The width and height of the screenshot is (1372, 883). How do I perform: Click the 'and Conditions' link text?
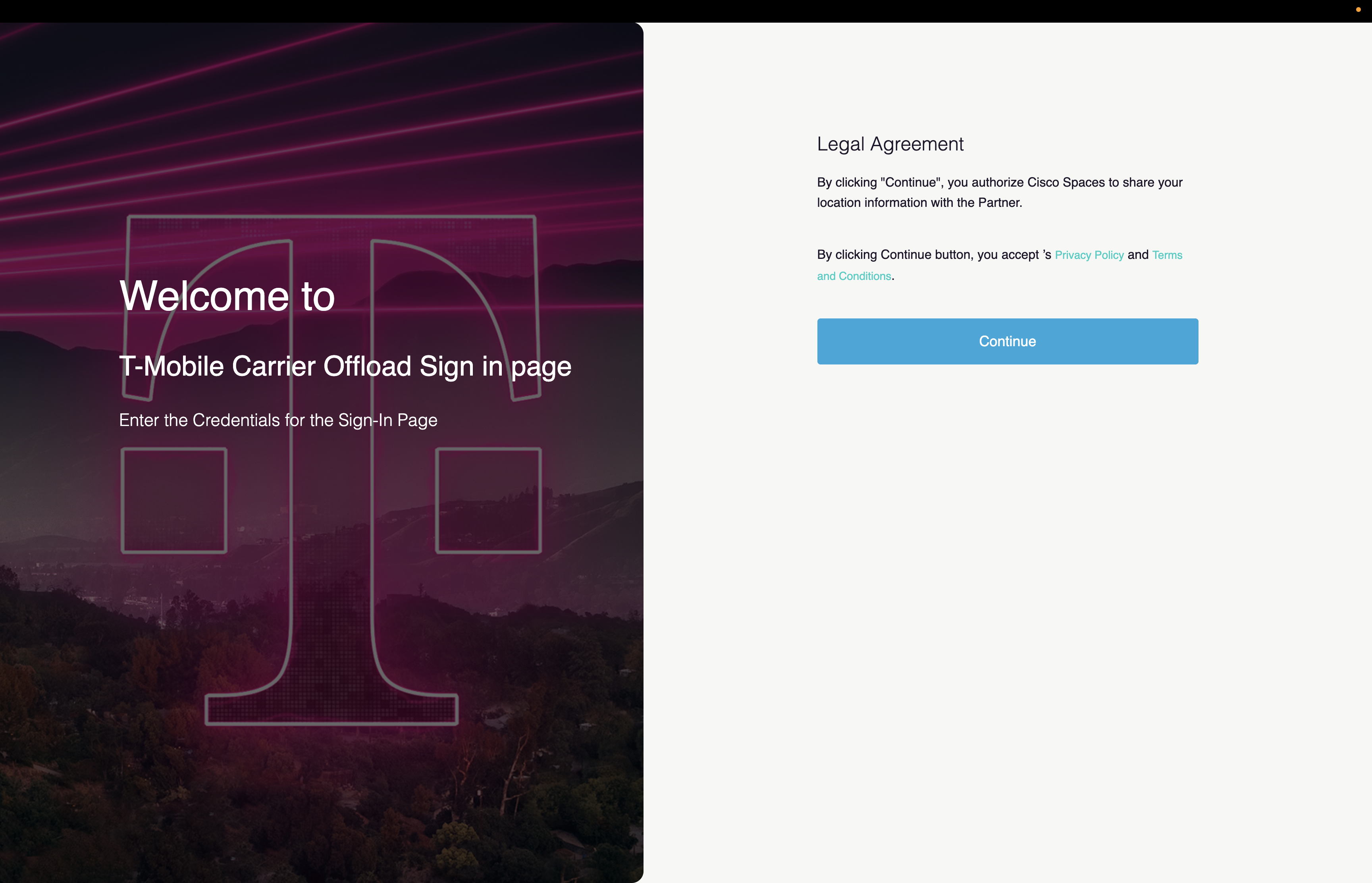point(854,276)
